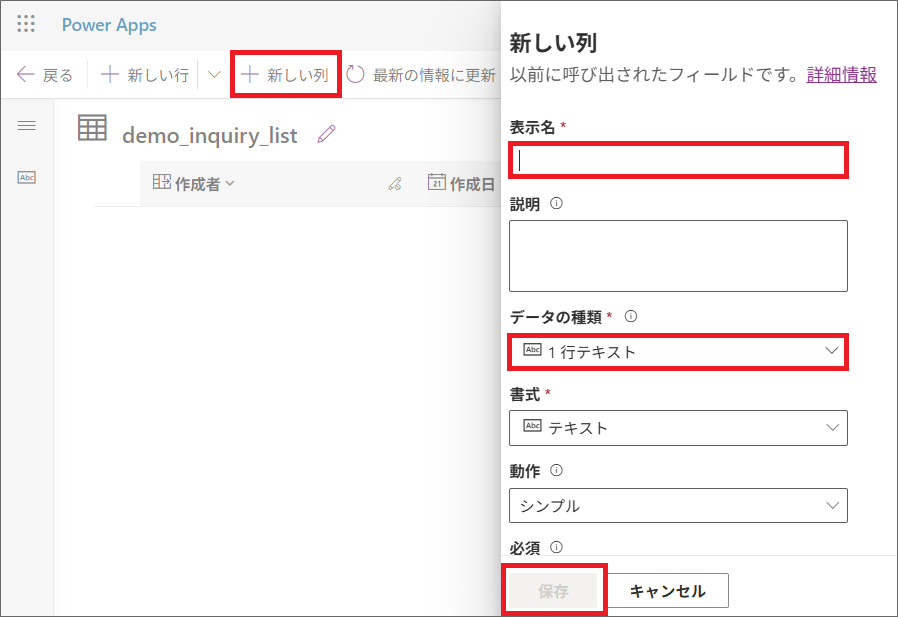Click the table grid icon beside demo_inquiry_list
The image size is (898, 617).
pos(92,128)
